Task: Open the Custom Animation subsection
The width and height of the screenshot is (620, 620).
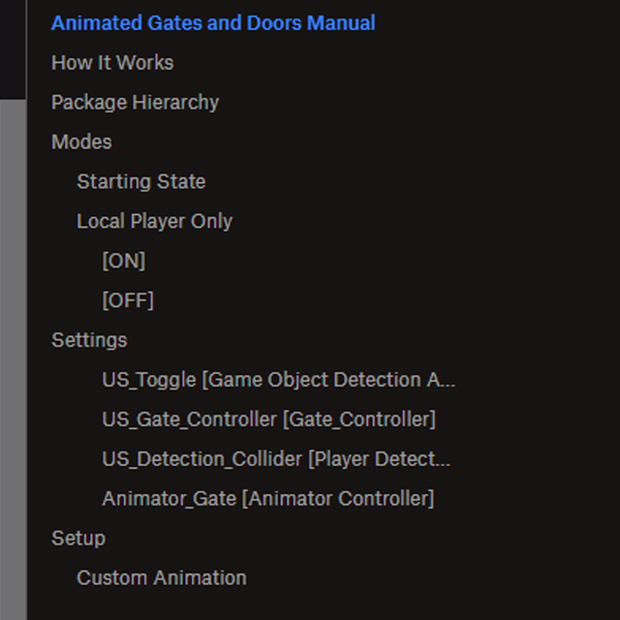Action: [x=162, y=578]
